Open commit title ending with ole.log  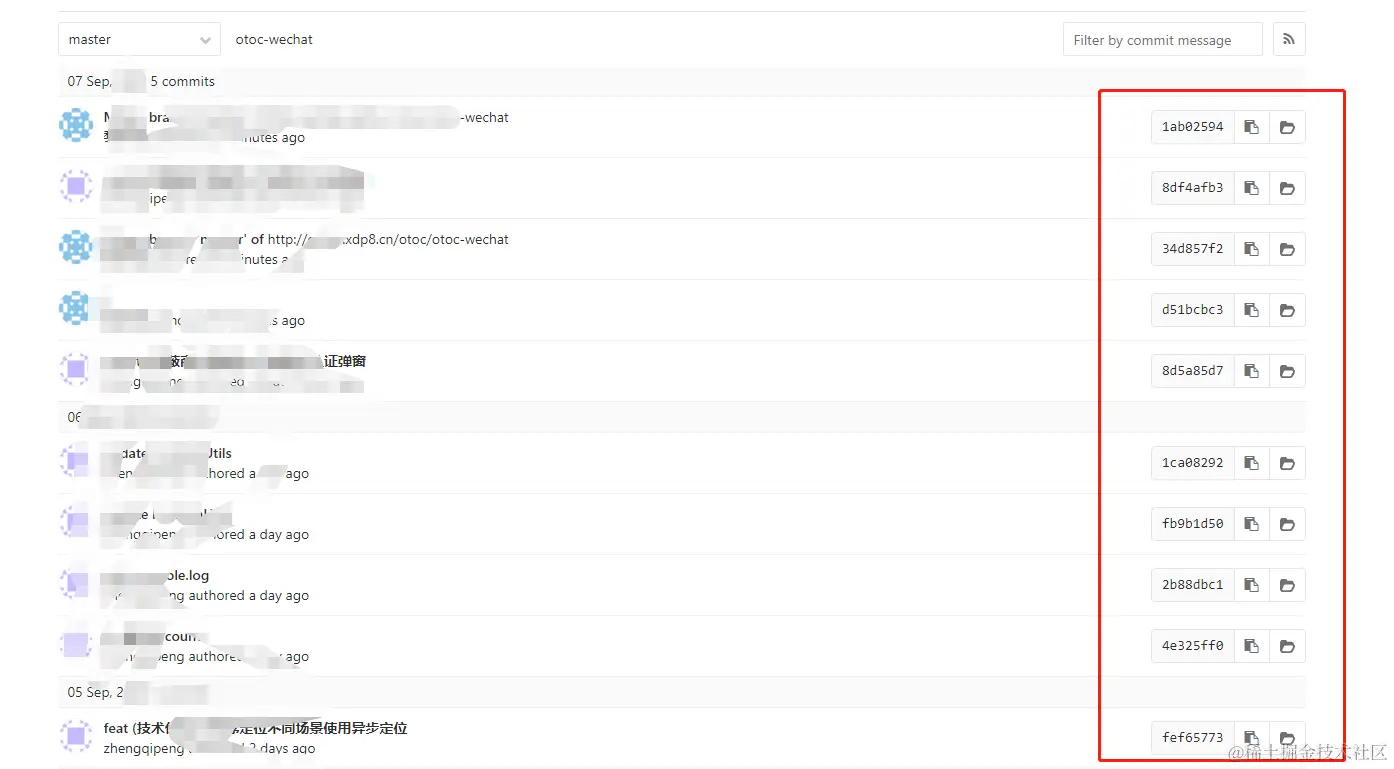click(157, 576)
